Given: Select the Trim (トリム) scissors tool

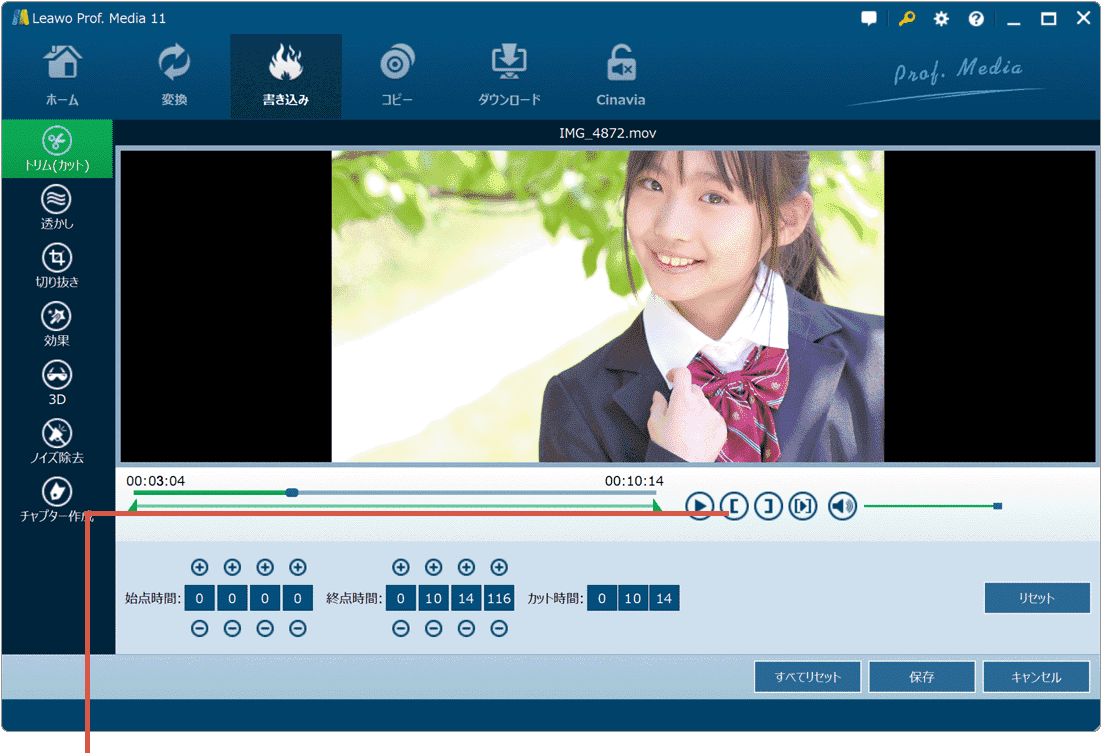Looking at the screenshot, I should coord(57,148).
